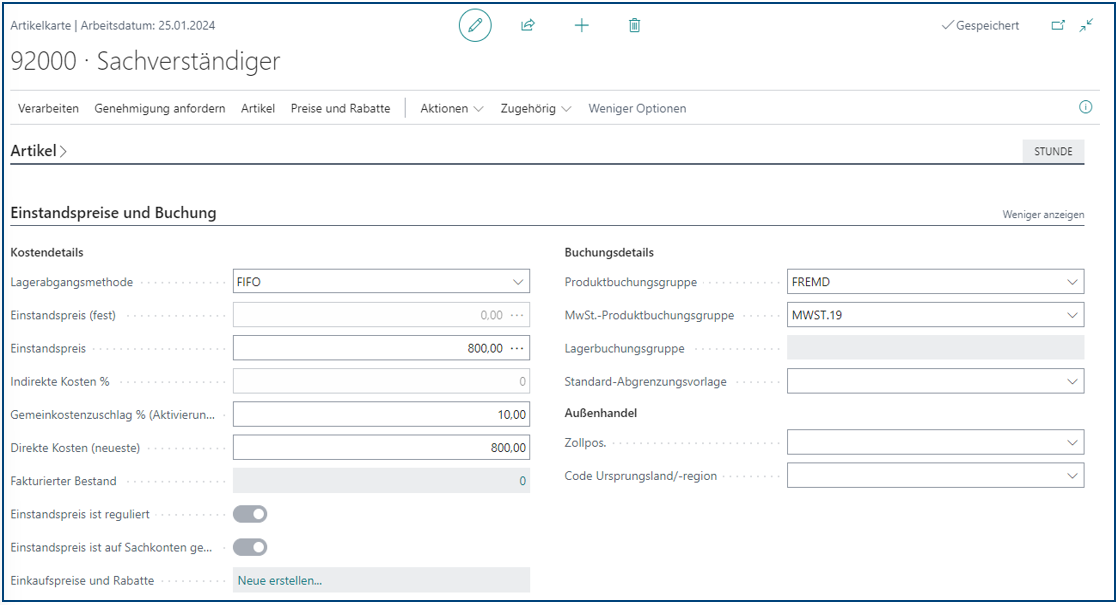Click Artikelkarte | Arbeitsdatum caption
The height and width of the screenshot is (605, 1119).
(x=113, y=26)
